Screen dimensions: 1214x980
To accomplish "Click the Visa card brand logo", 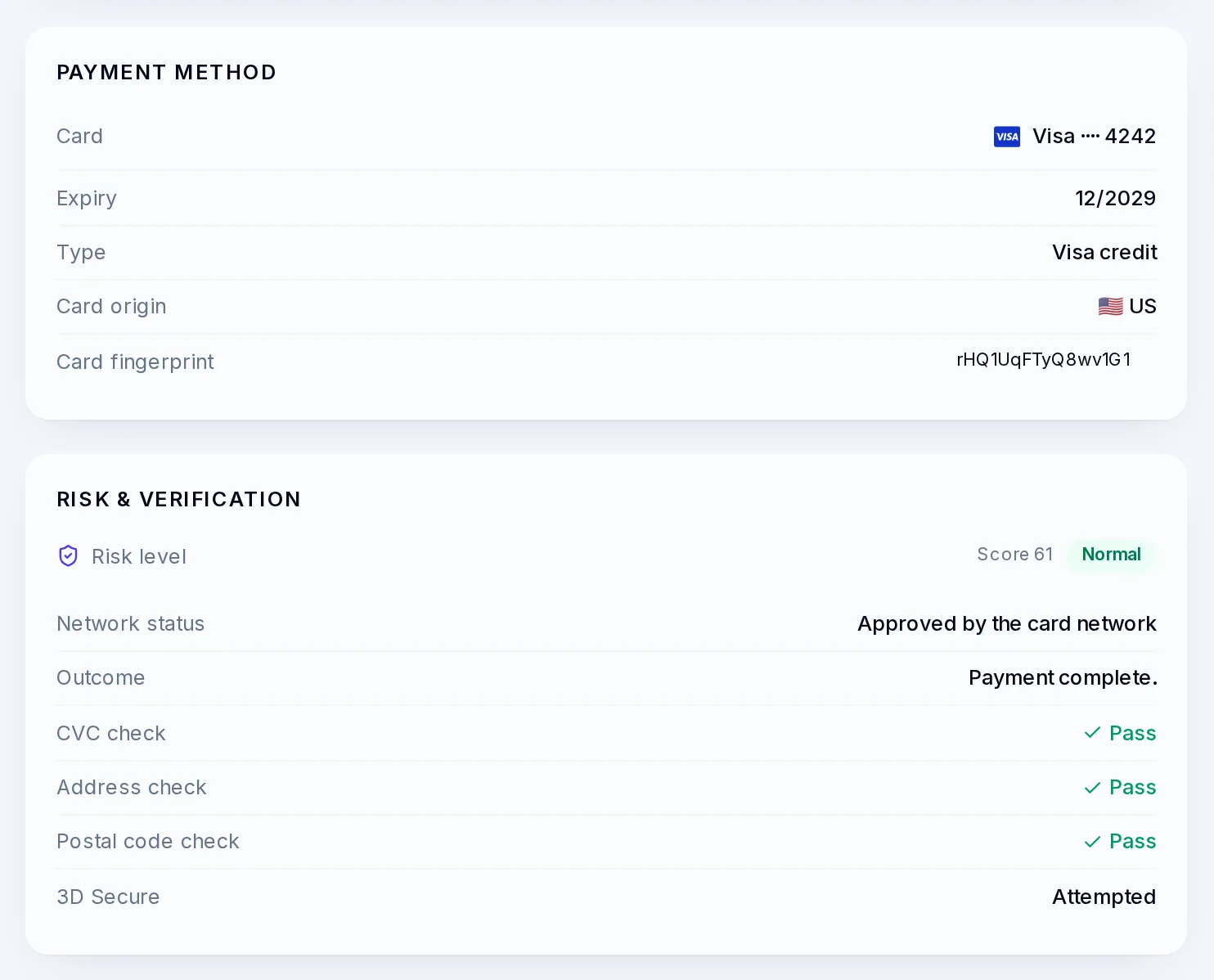I will (x=1007, y=137).
